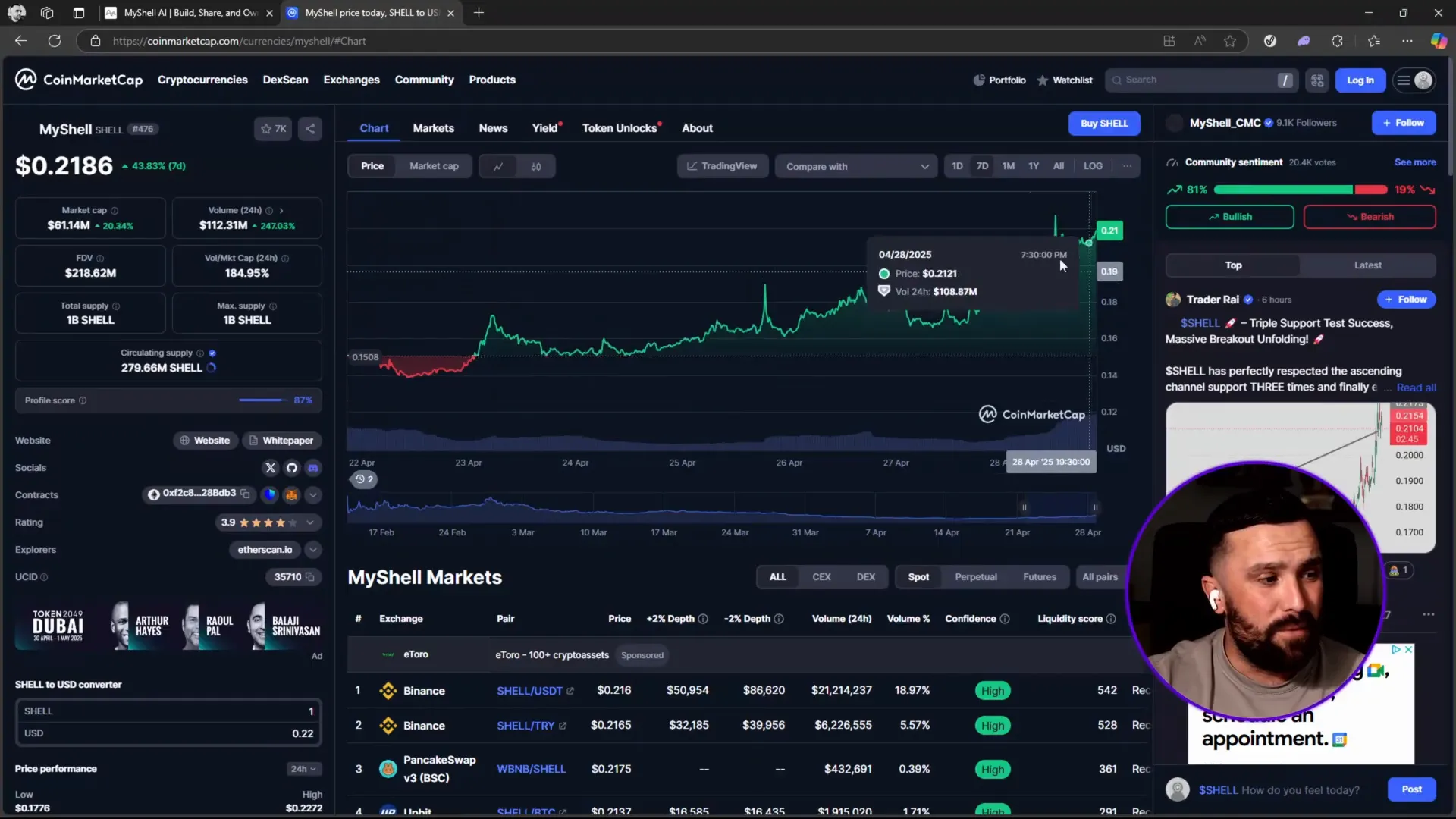The width and height of the screenshot is (1456, 819).
Task: Vote Bearish sentiment
Action: pos(1369,217)
